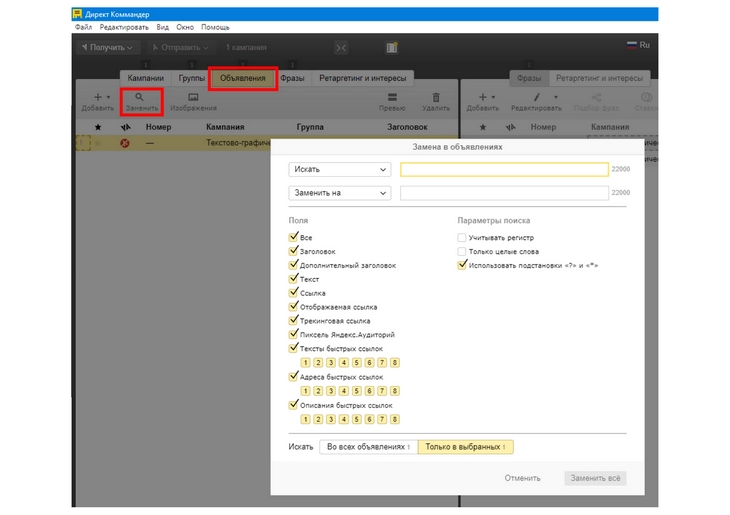Toggle the Отображаемая ссылка checkbox

(293, 306)
